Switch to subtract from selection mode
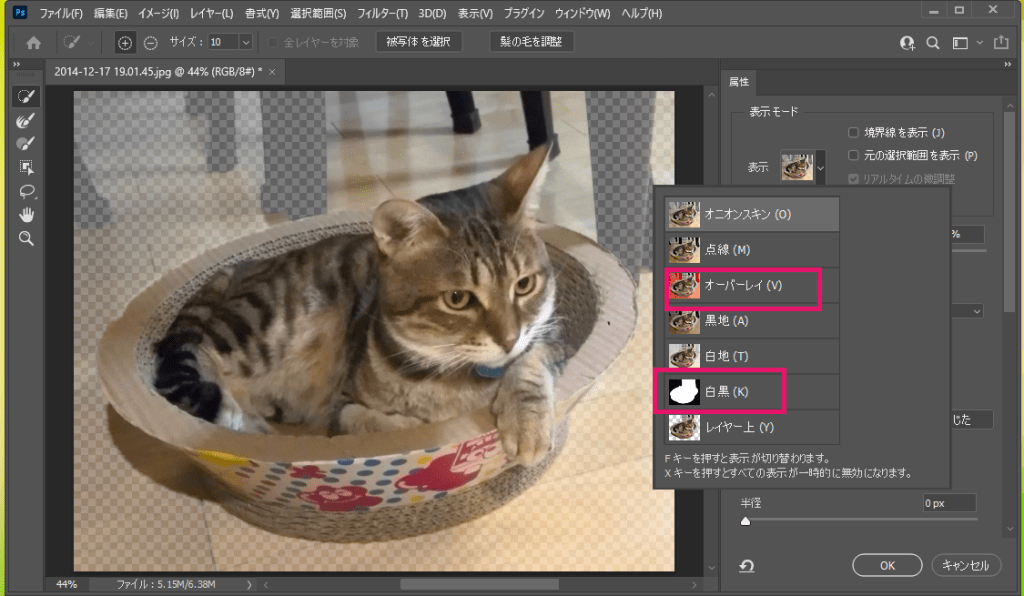1024x596 pixels. coord(150,43)
